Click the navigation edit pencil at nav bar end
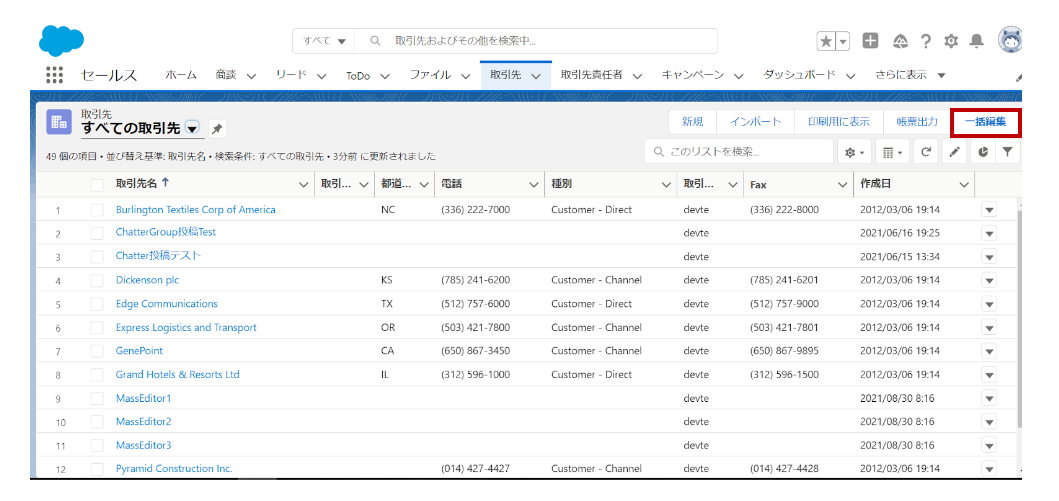Screen dimensions: 1059x501 pyautogui.click(x=1018, y=76)
